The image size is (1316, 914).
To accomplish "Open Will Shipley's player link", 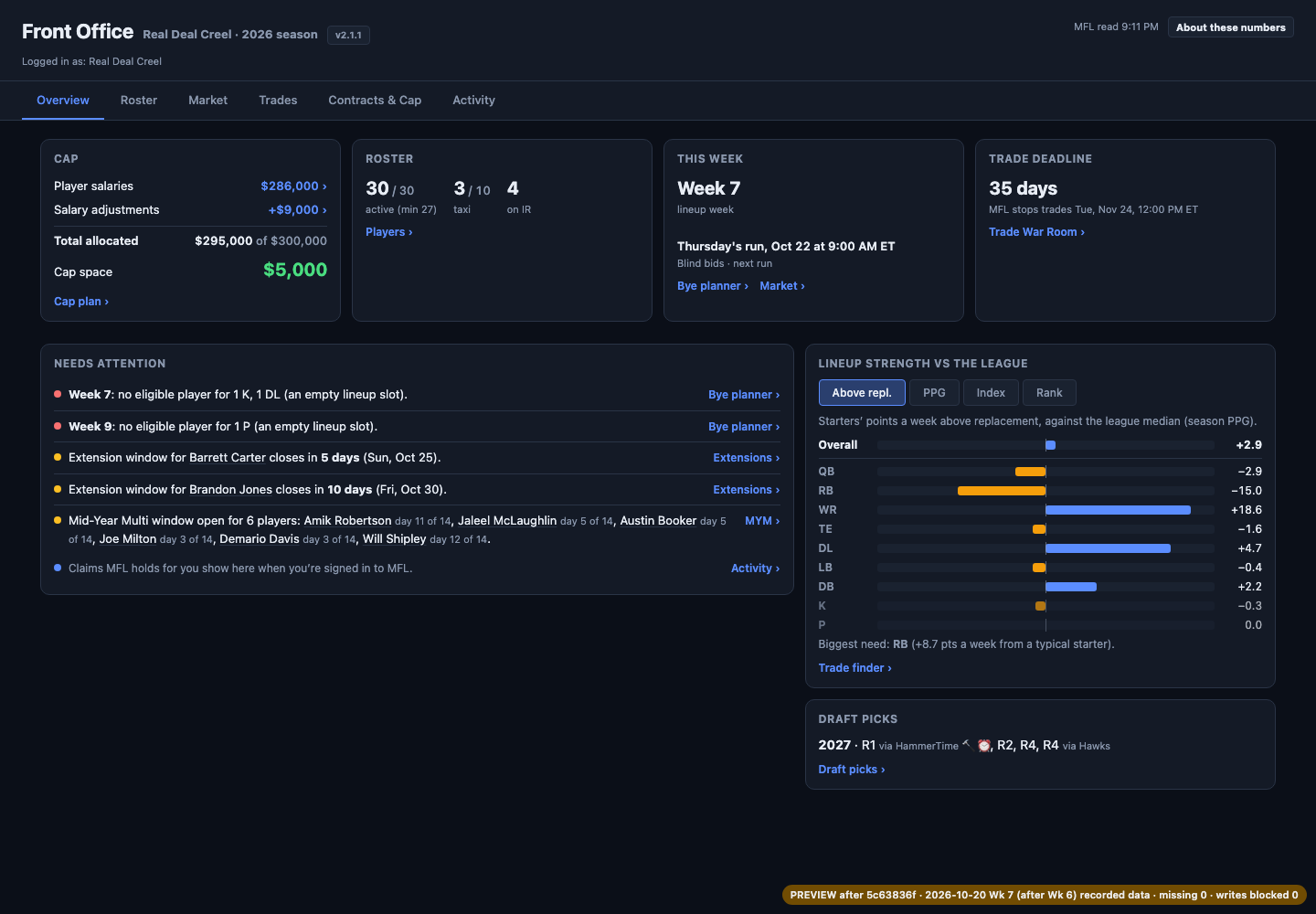I will 395,539.
